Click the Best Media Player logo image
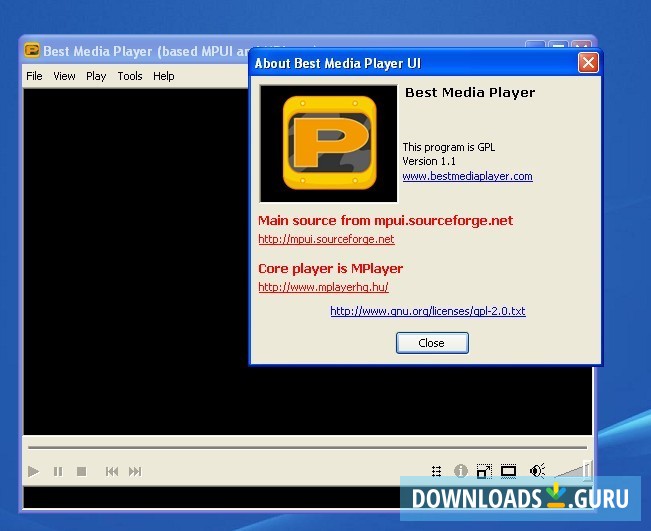This screenshot has width=651, height=531. 328,144
